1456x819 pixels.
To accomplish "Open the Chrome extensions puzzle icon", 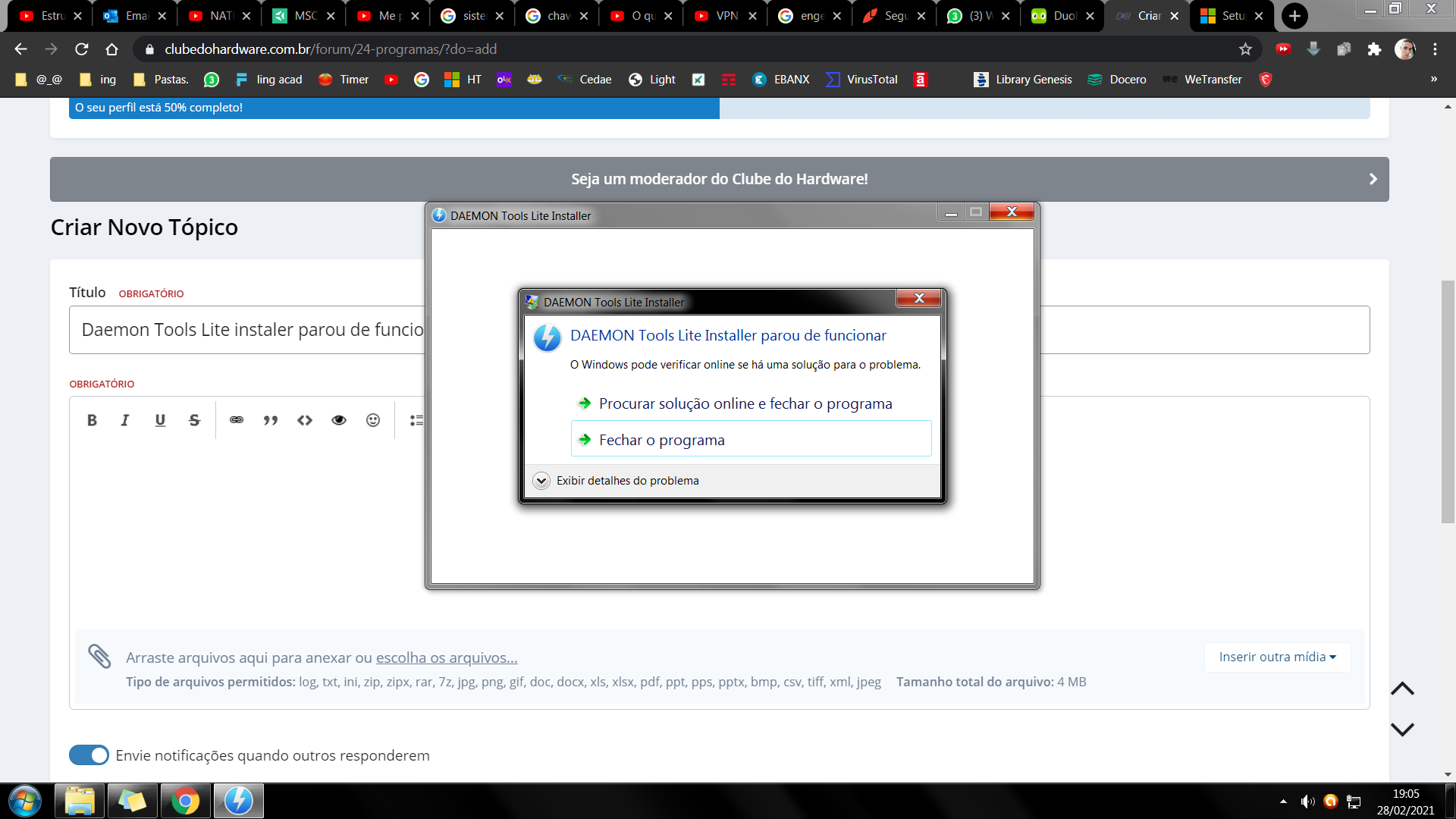I will [x=1374, y=49].
